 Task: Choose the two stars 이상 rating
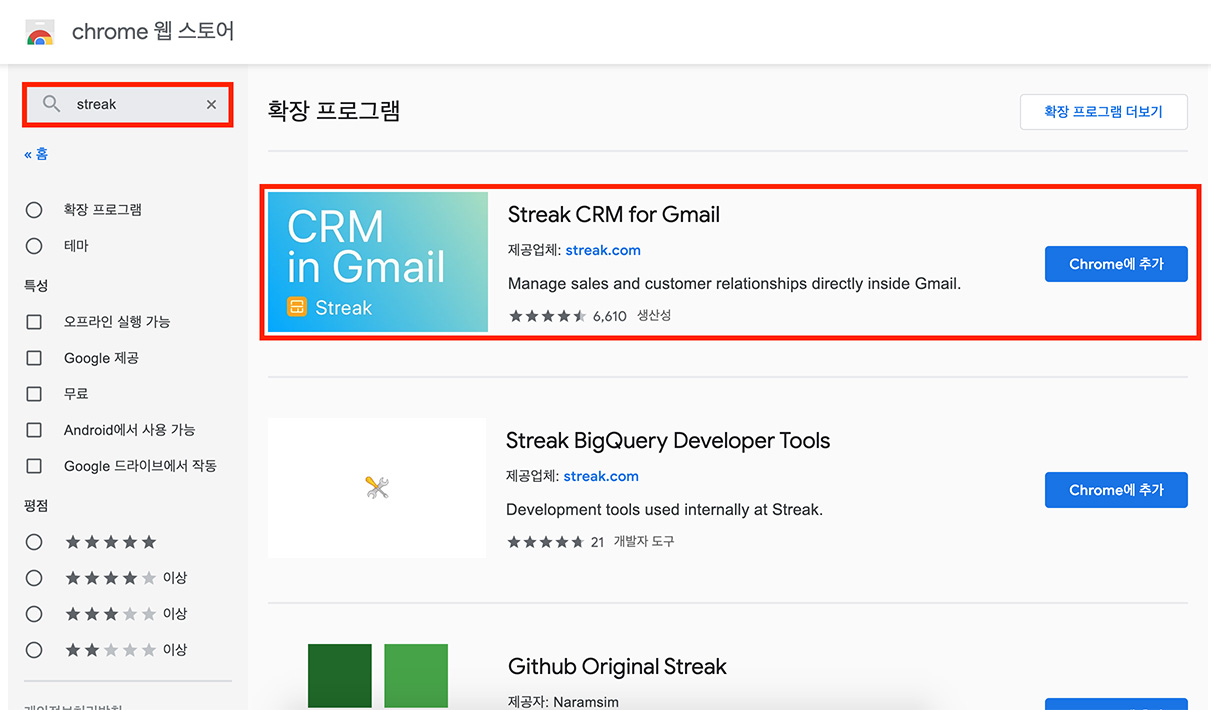coord(34,650)
